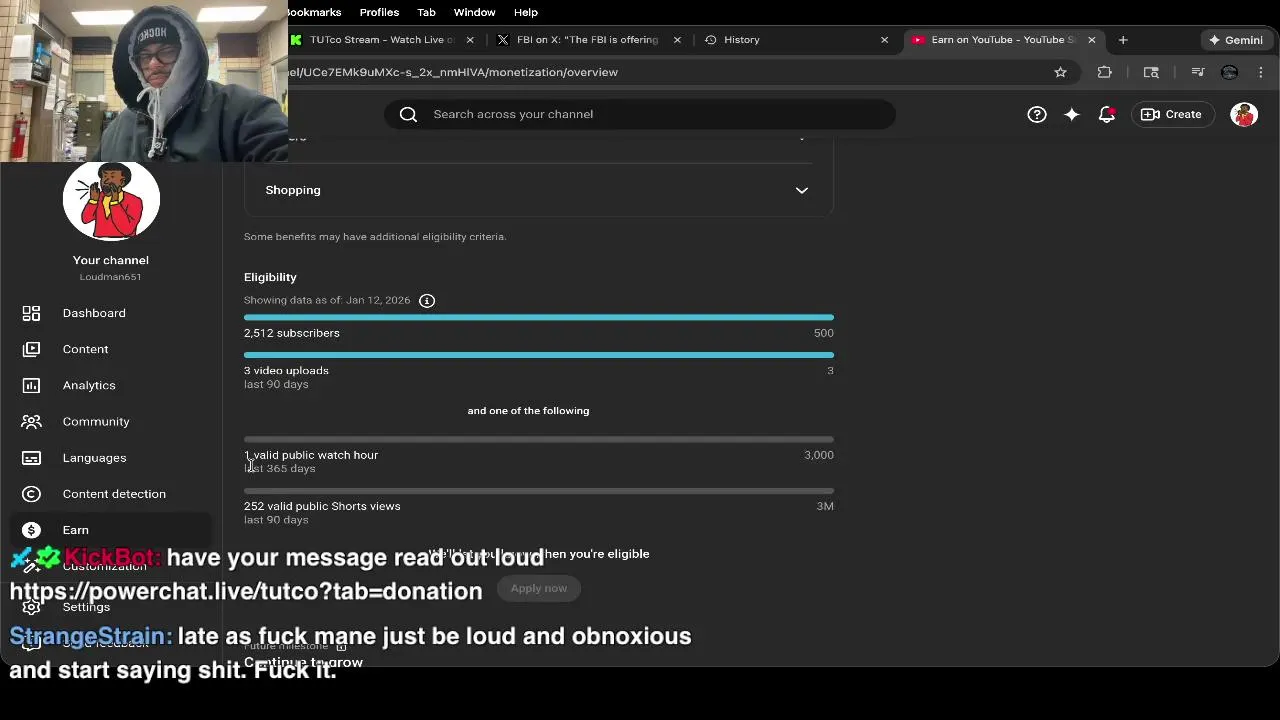The image size is (1280, 720).
Task: Open the notifications bell
Action: click(x=1106, y=114)
